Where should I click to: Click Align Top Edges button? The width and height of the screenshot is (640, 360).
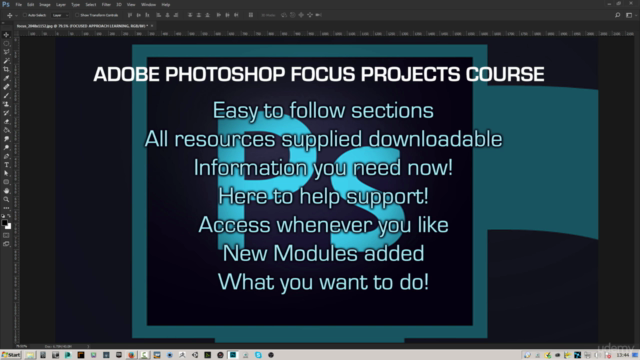(130, 15)
